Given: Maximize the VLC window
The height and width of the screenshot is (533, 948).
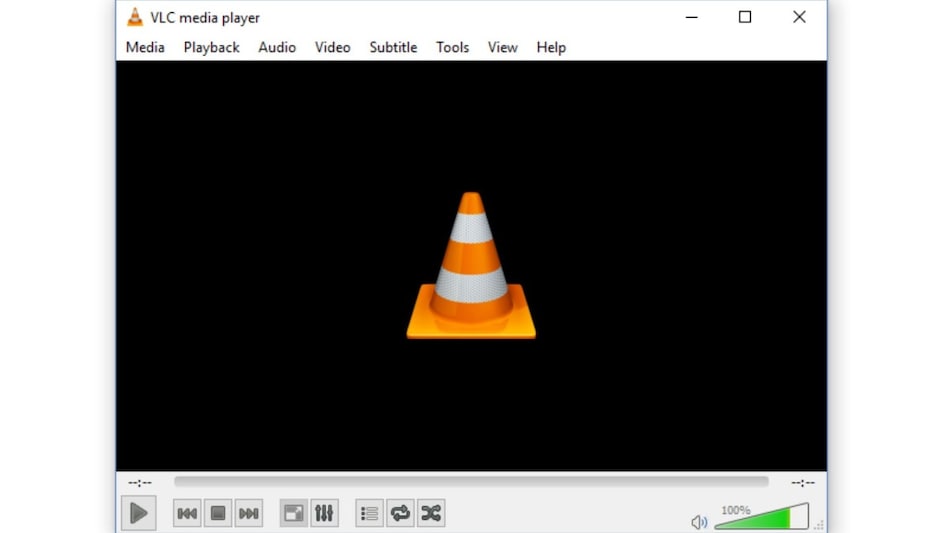Looking at the screenshot, I should click(745, 17).
